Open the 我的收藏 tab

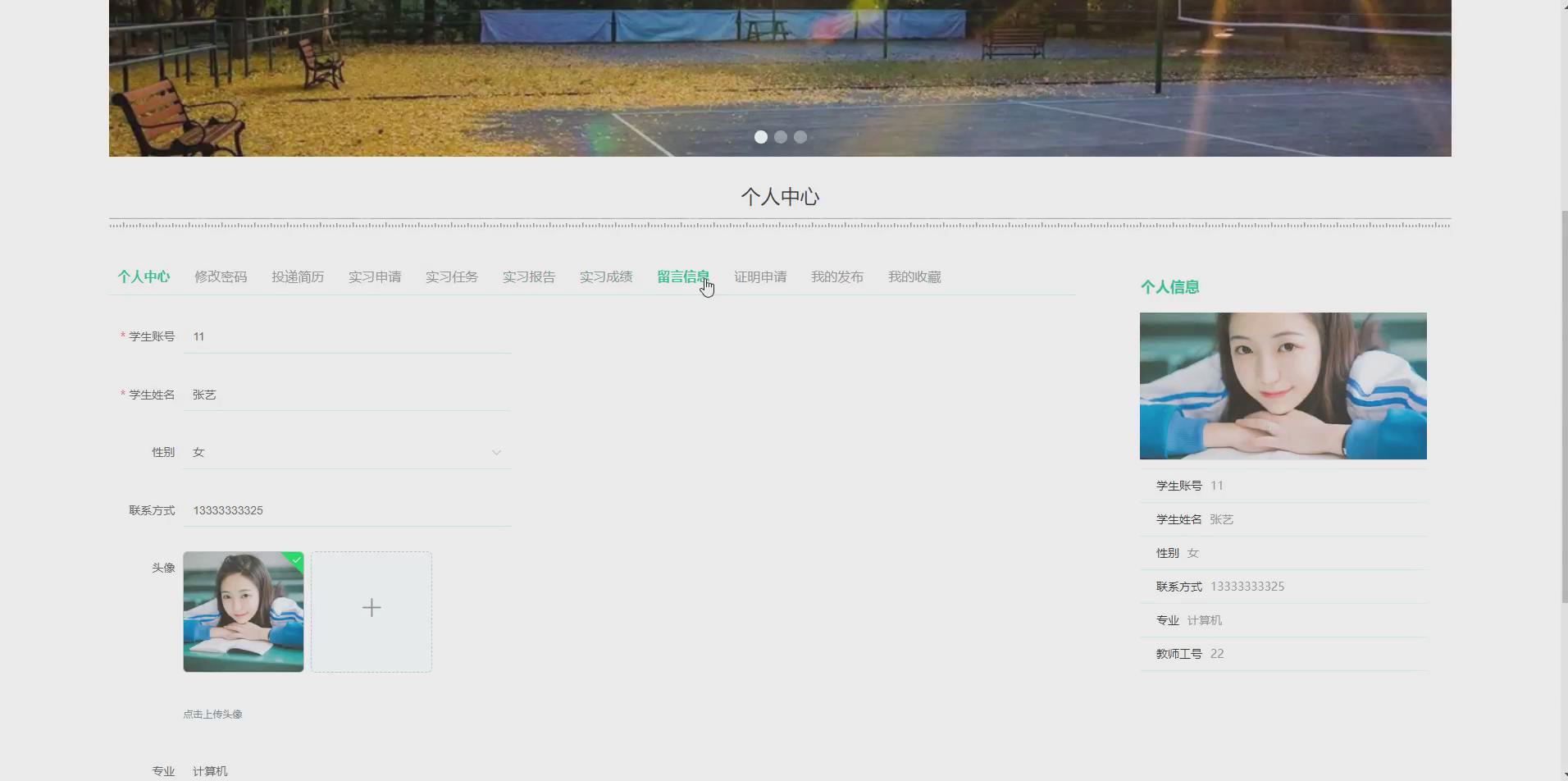(914, 276)
